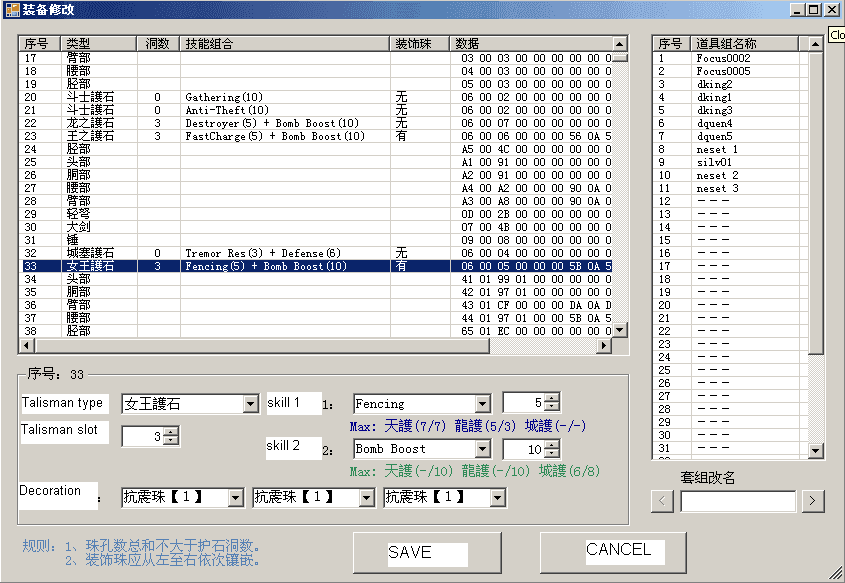Increase the Talisman slot count
845x583 pixels.
171,432
